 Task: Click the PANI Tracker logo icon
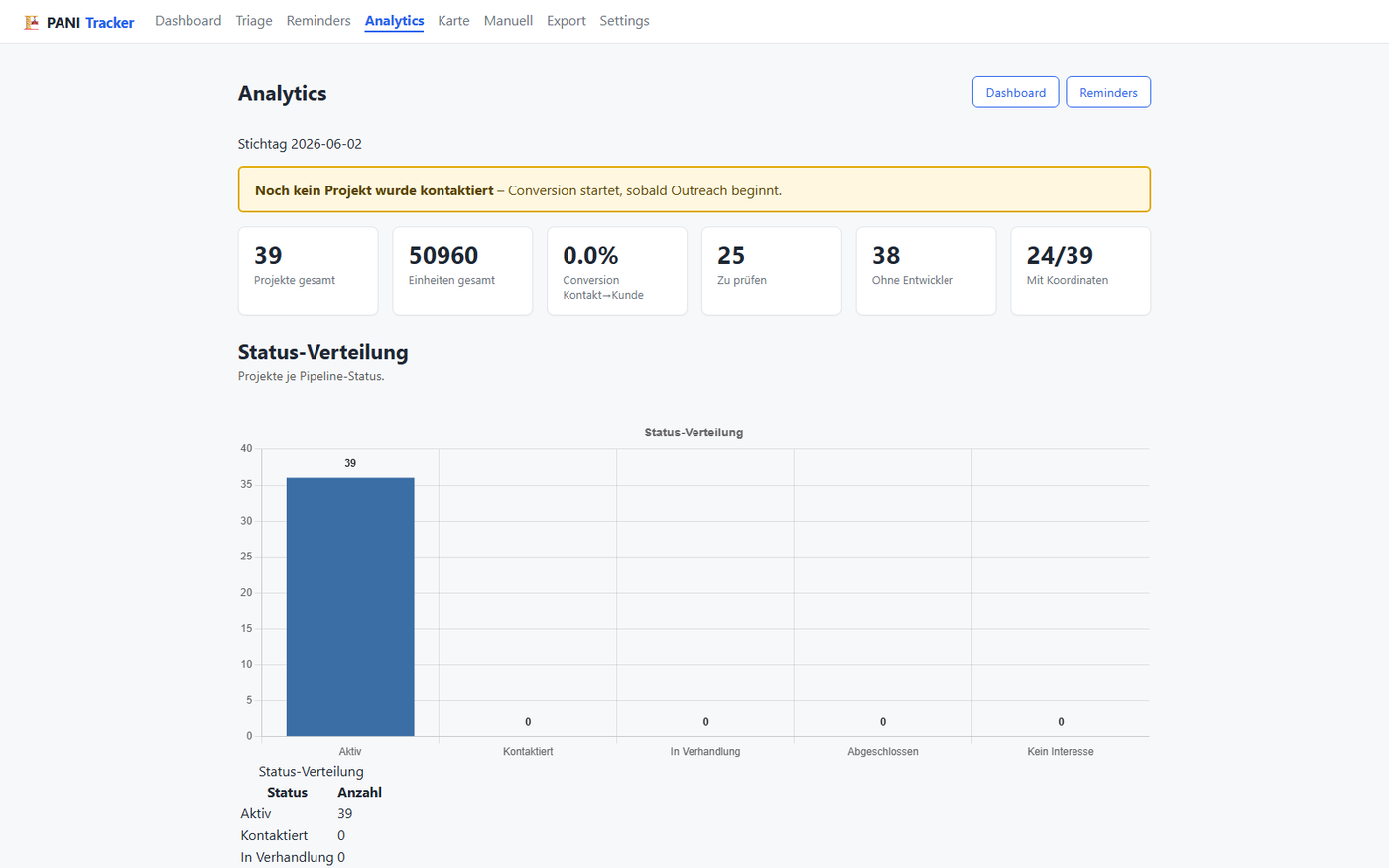(32, 22)
